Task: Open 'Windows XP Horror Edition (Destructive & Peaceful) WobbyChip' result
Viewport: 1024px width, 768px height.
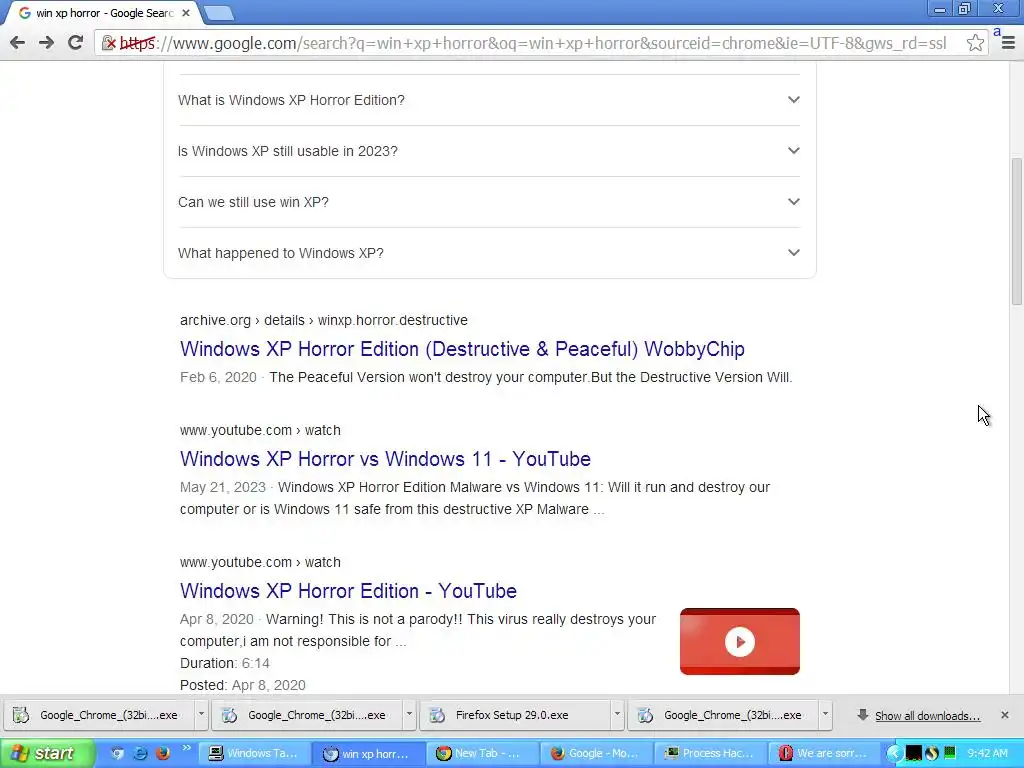Action: [462, 349]
